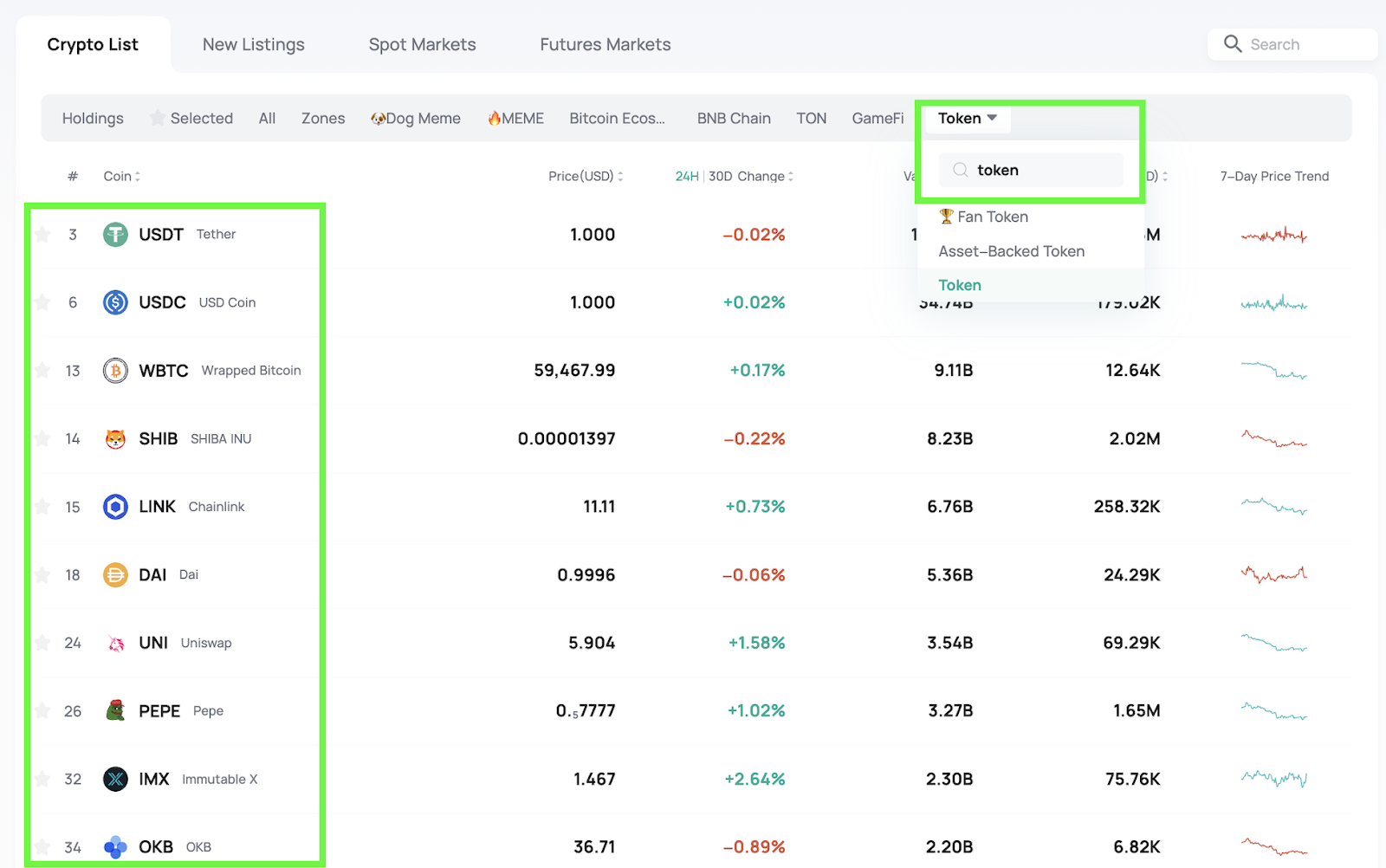Click the DAI coin icon
This screenshot has width=1386, height=868.
(x=115, y=575)
